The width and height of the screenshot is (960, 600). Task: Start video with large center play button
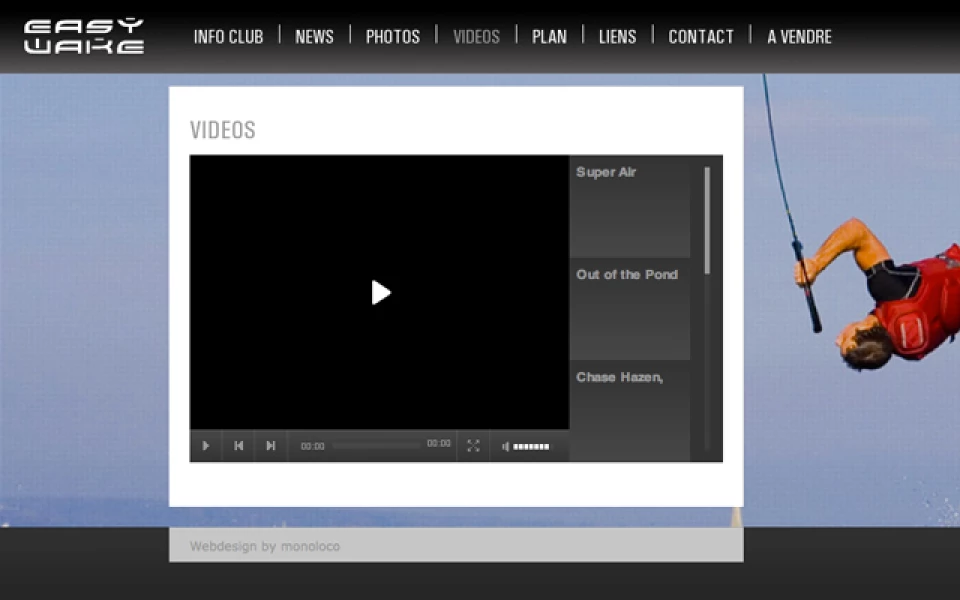[381, 293]
